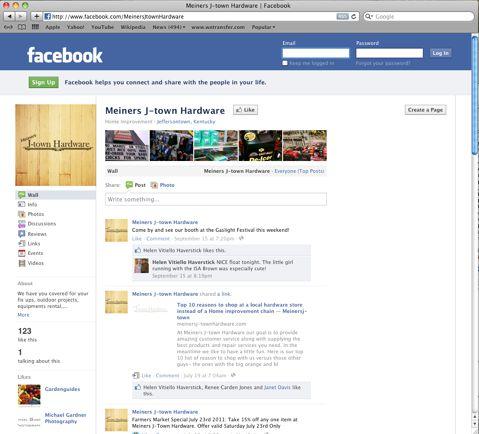The width and height of the screenshot is (479, 434).
Task: Expand the Popular bookmarks menu
Action: pos(263,27)
